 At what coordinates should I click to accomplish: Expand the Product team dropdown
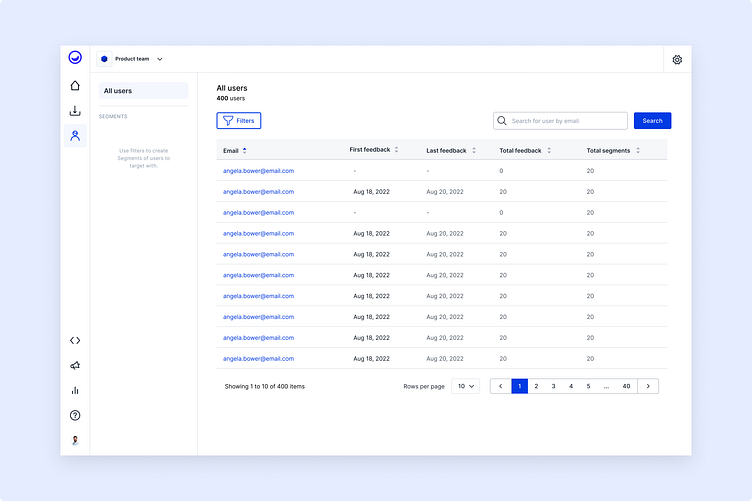point(160,59)
